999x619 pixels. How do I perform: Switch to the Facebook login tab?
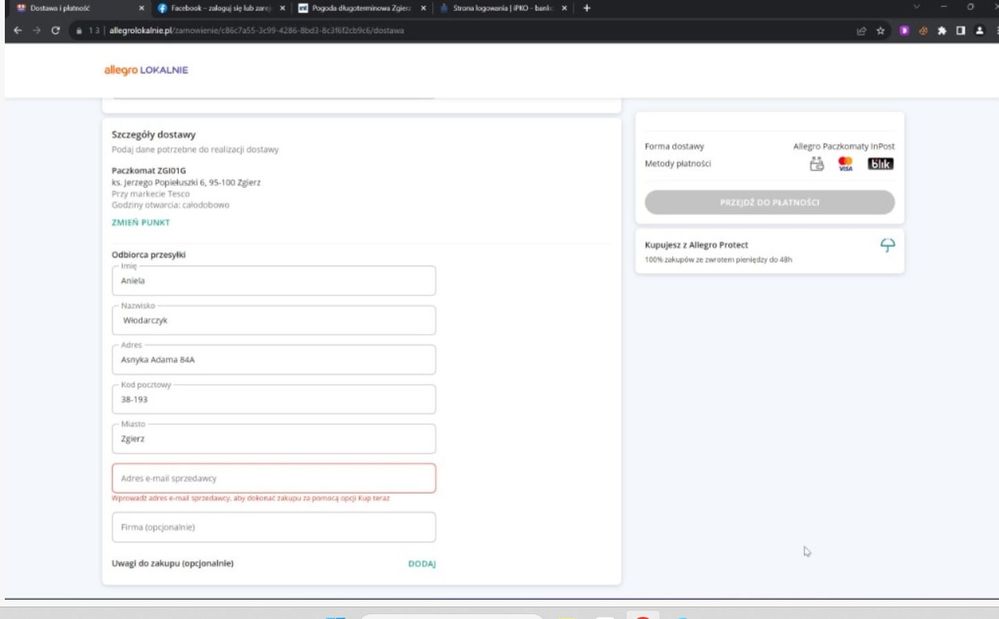pyautogui.click(x=220, y=8)
